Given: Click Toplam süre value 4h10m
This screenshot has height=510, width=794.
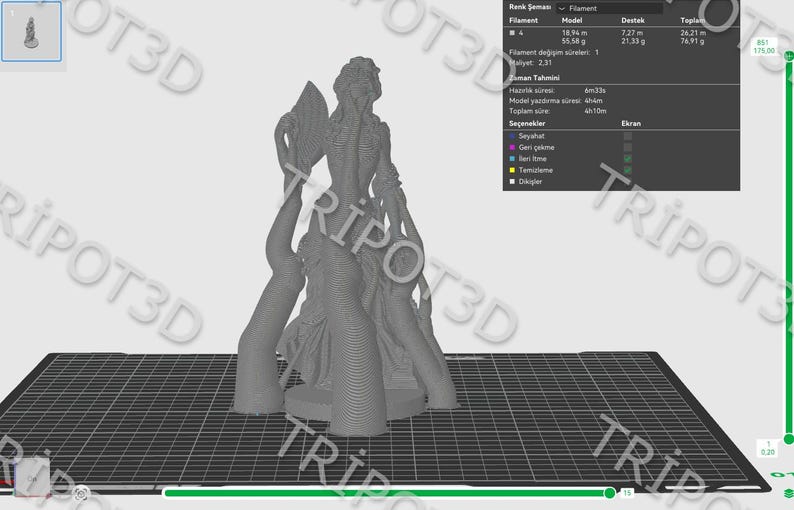Looking at the screenshot, I should tap(595, 111).
